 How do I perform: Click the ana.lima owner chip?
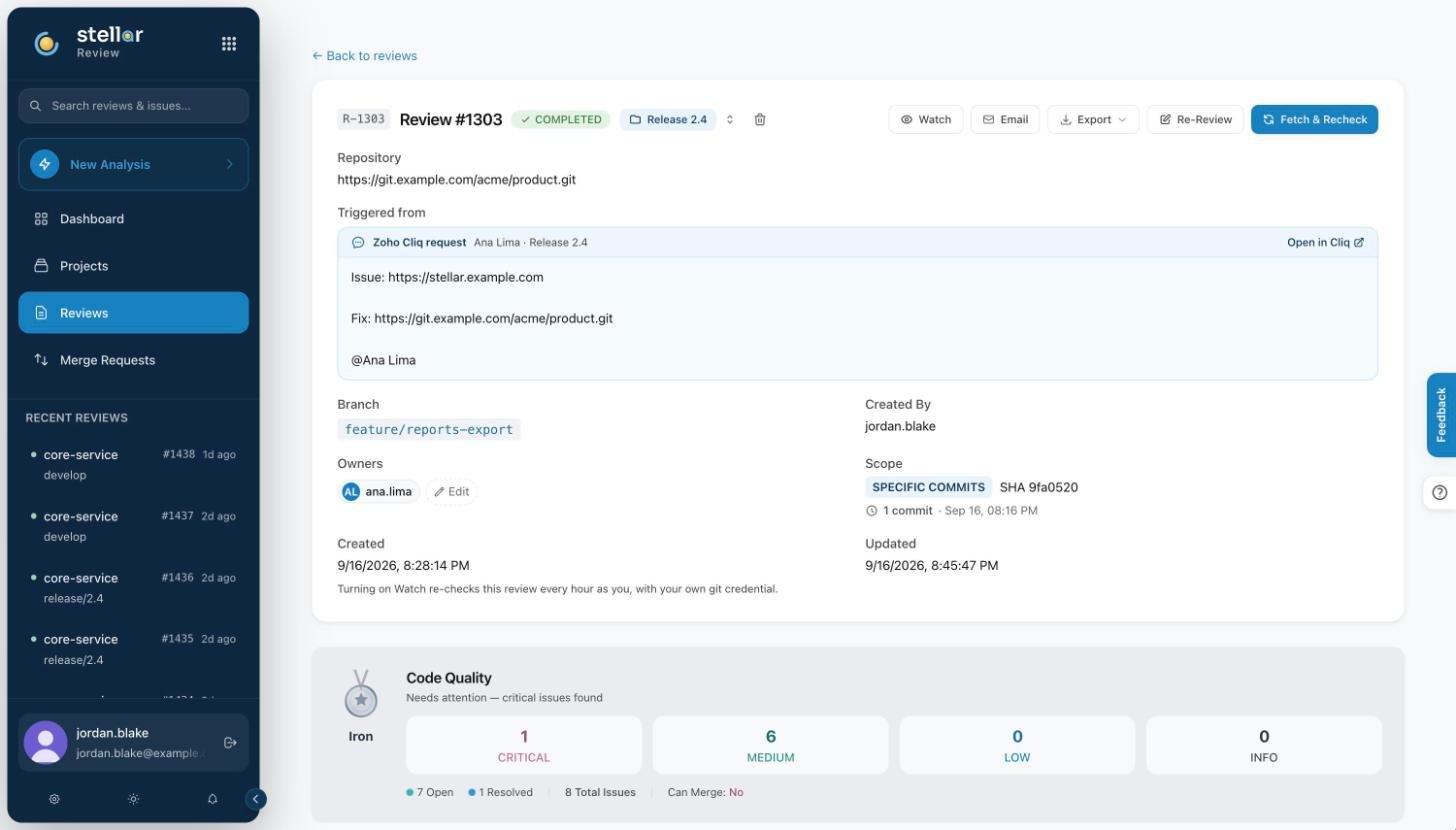coord(380,492)
